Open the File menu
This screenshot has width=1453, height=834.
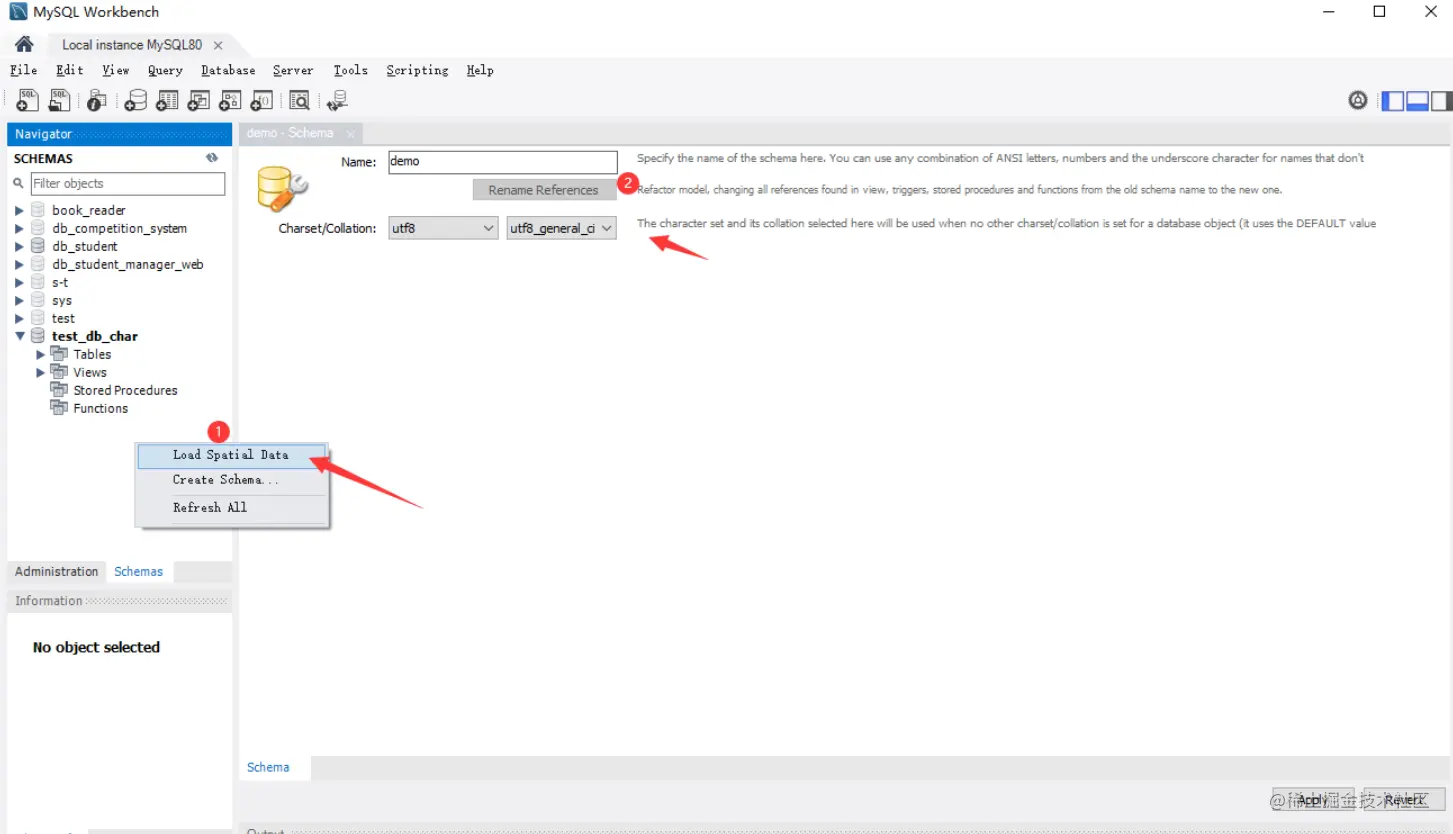point(23,70)
